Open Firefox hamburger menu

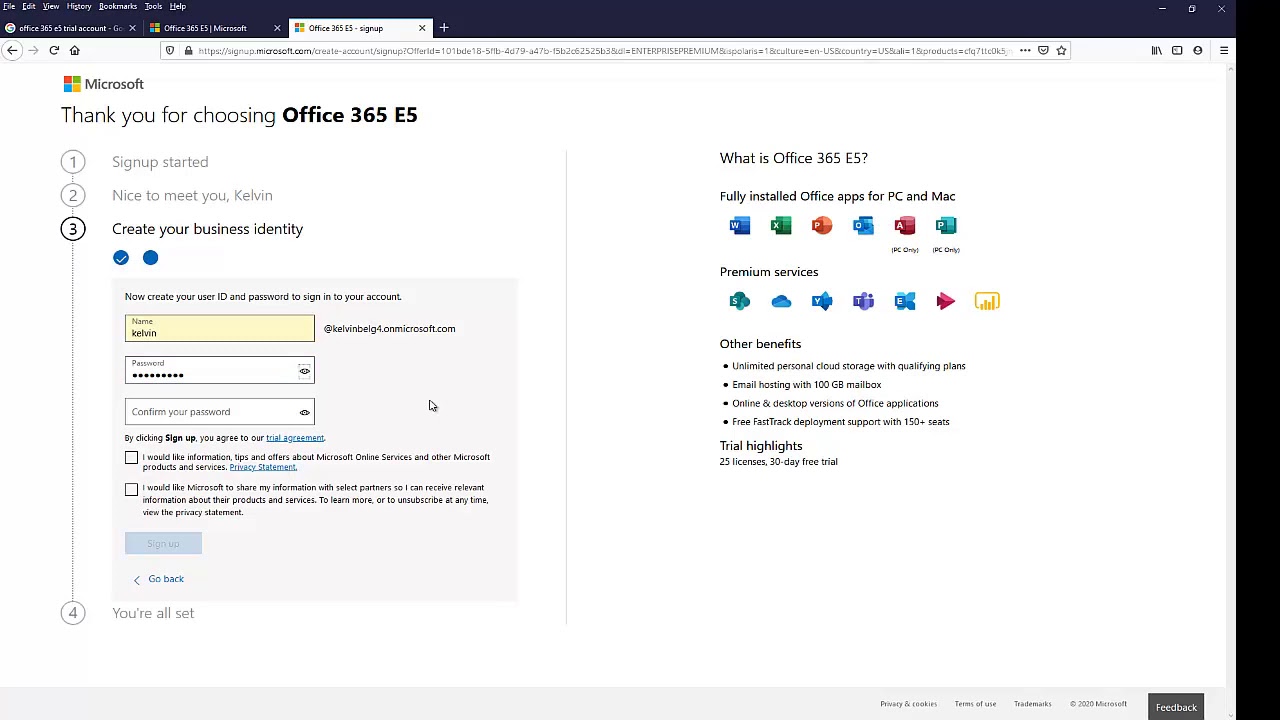click(x=1224, y=50)
